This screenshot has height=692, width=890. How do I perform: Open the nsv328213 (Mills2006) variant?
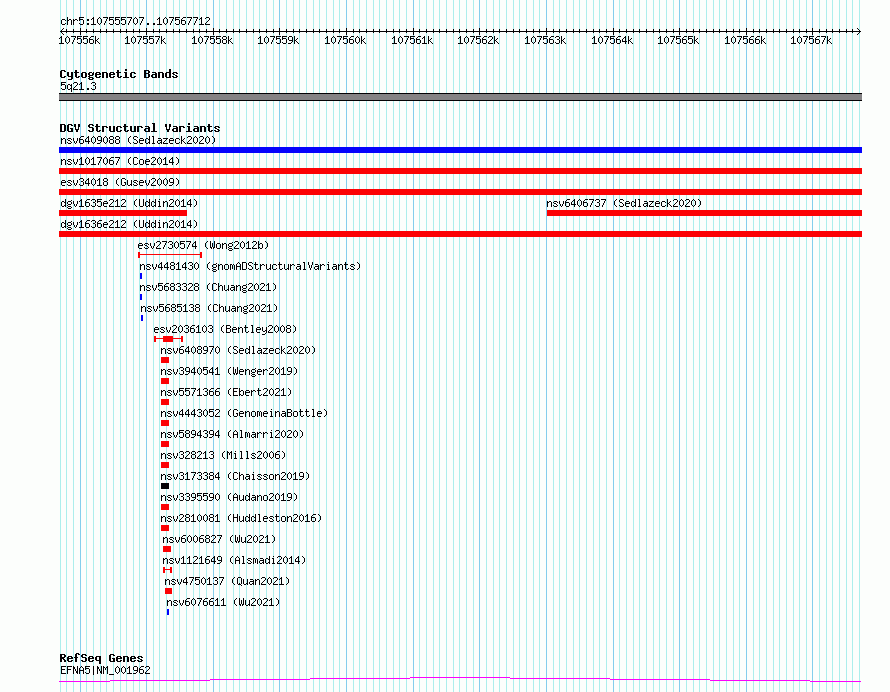pyautogui.click(x=223, y=455)
